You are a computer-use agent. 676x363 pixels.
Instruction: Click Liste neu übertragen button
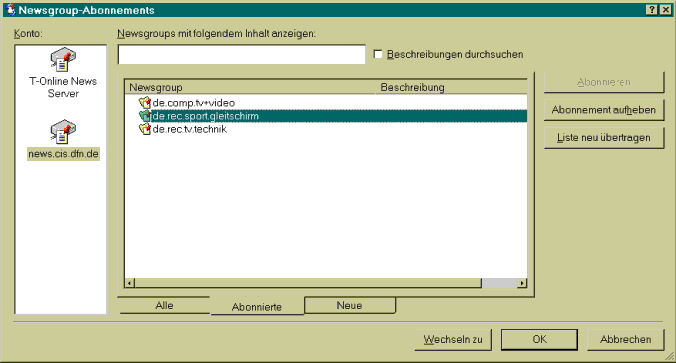point(604,138)
